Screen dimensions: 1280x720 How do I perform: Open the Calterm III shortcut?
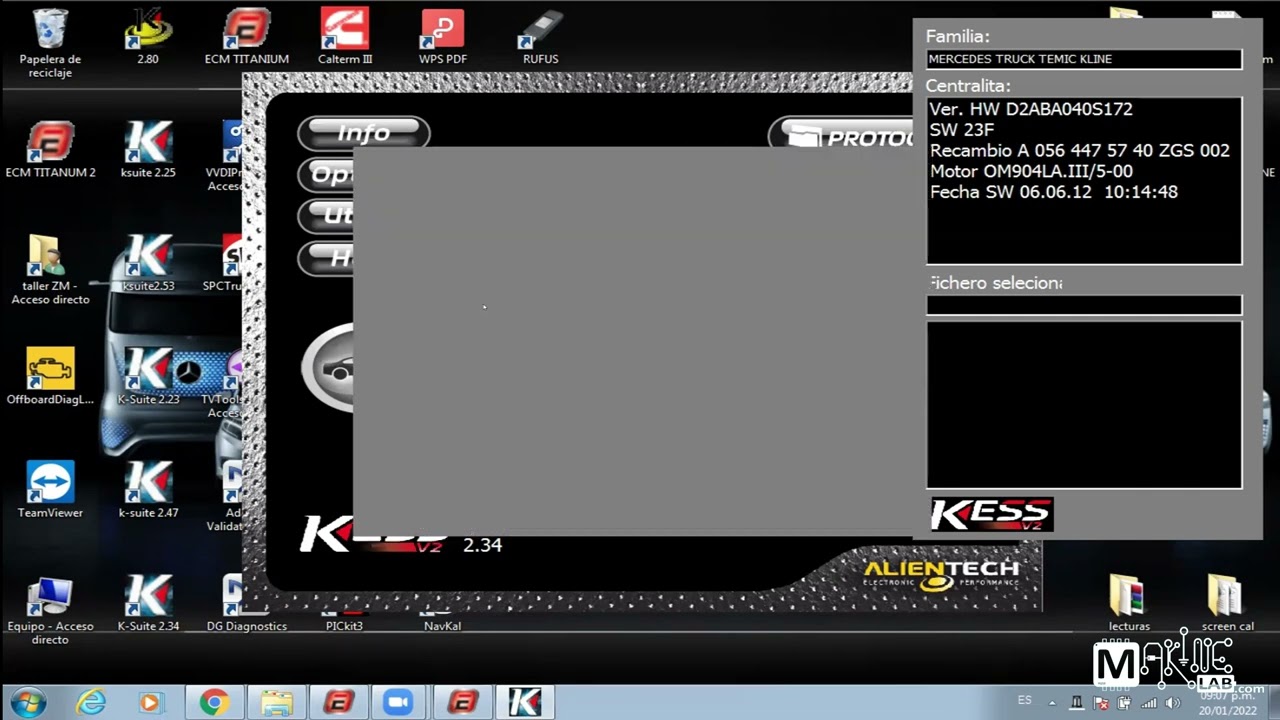(x=345, y=36)
